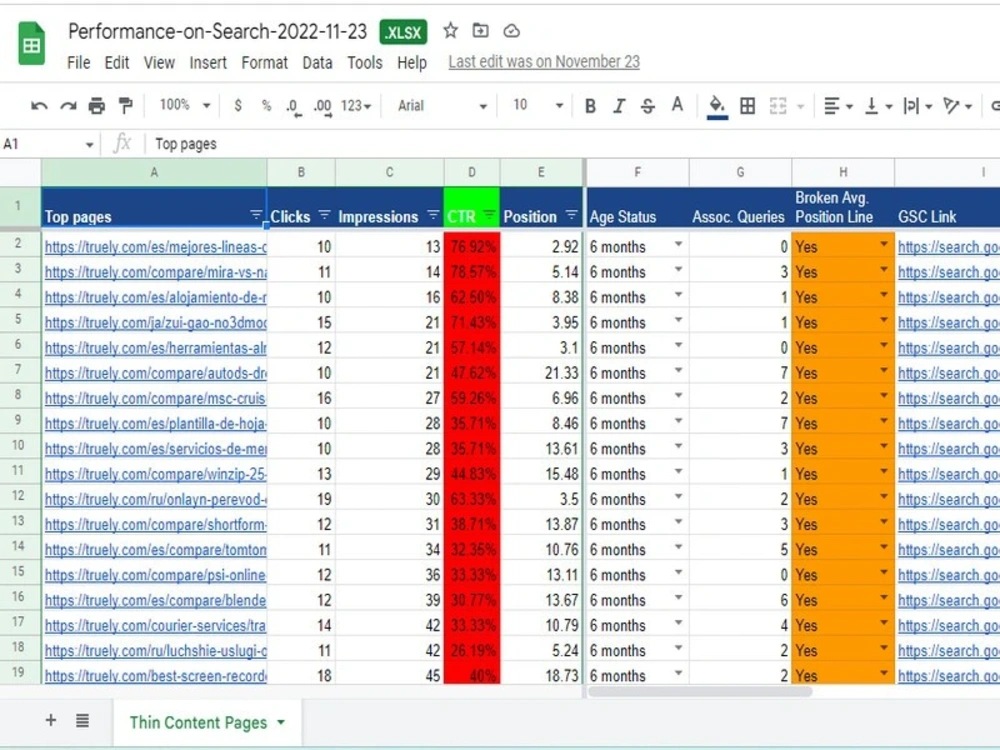
Task: Open the GSC Link in row 2
Action: 948,247
